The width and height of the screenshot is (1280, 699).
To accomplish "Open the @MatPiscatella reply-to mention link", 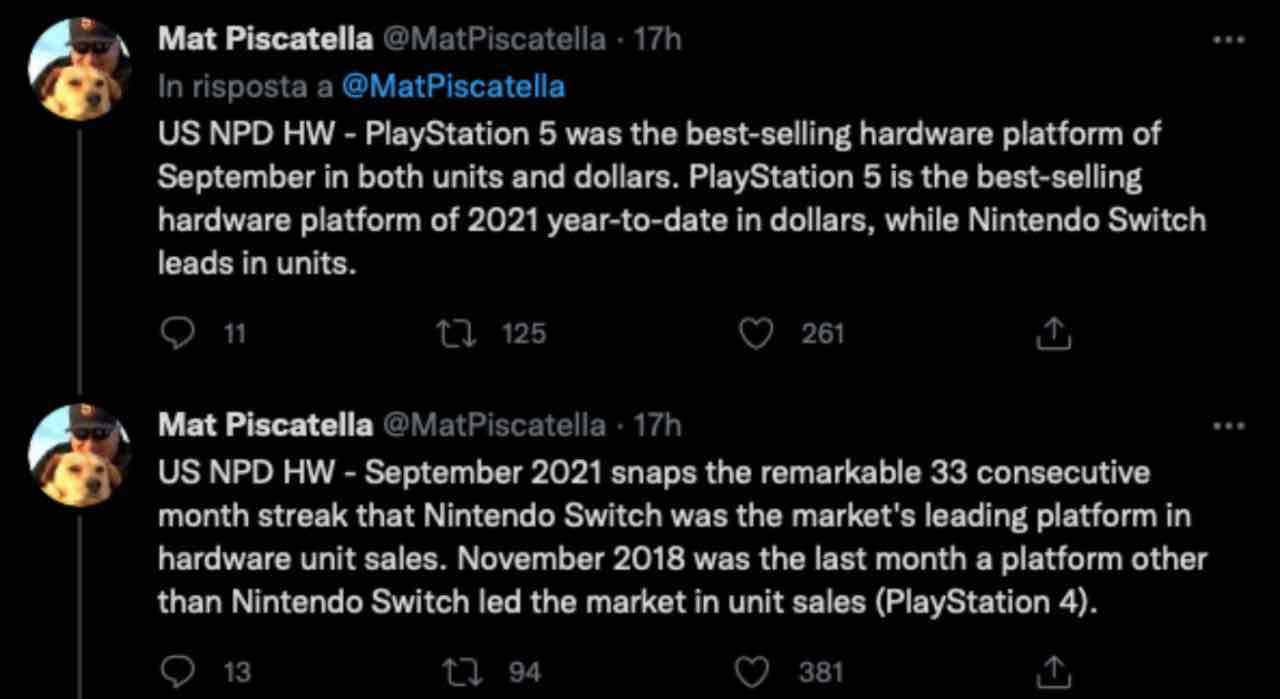I will coord(453,86).
